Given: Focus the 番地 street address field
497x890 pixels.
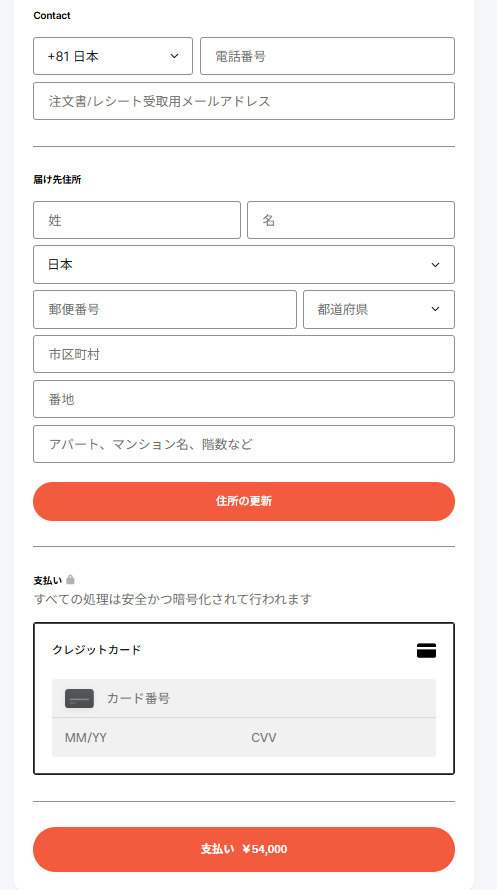Looking at the screenshot, I should pos(244,399).
